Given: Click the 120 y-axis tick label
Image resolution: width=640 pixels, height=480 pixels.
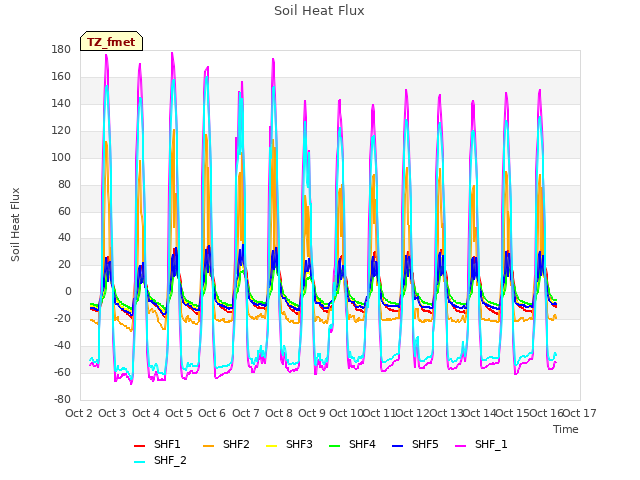Looking at the screenshot, I should point(61,131).
